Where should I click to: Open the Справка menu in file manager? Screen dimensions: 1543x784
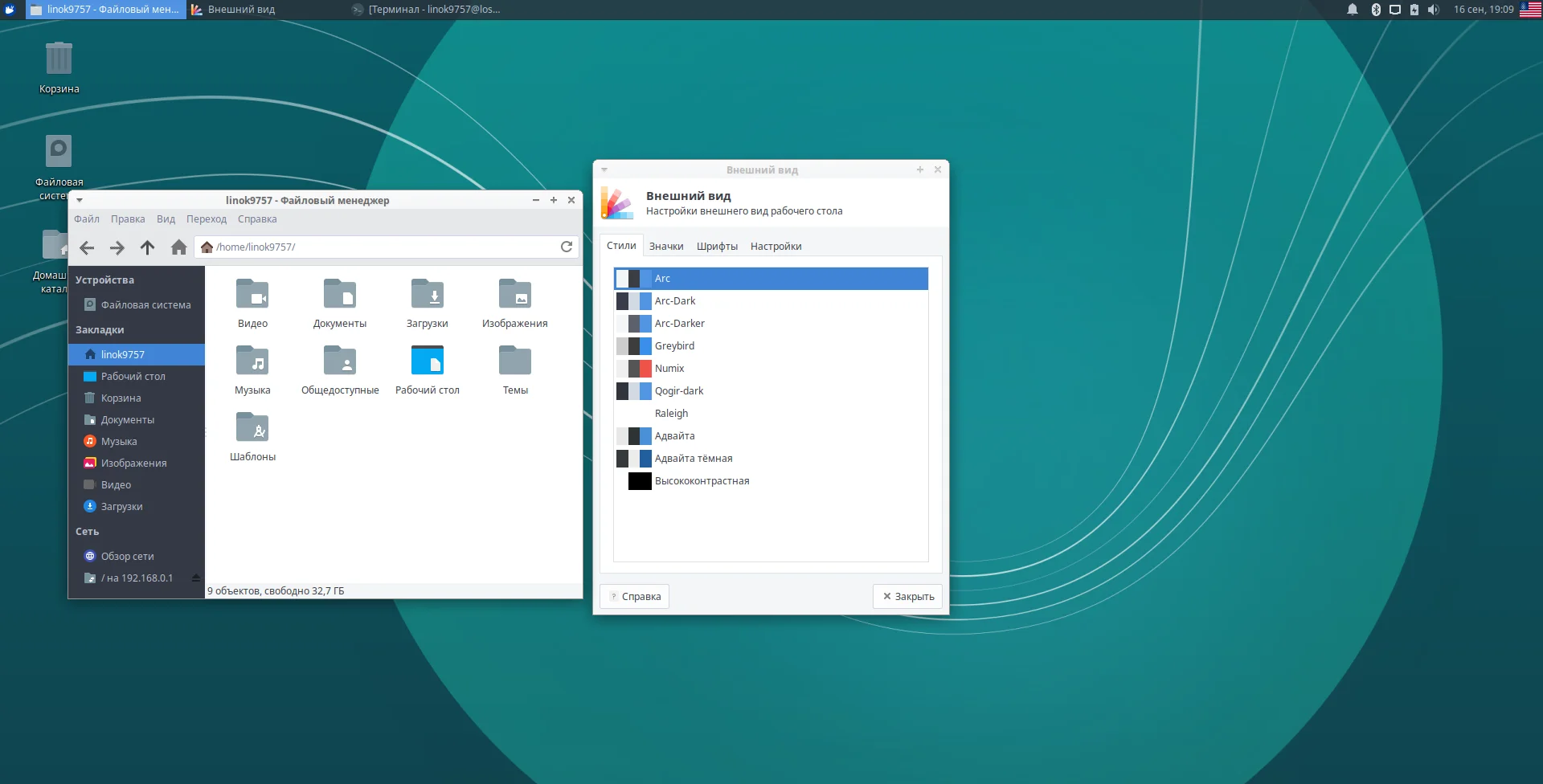click(257, 219)
